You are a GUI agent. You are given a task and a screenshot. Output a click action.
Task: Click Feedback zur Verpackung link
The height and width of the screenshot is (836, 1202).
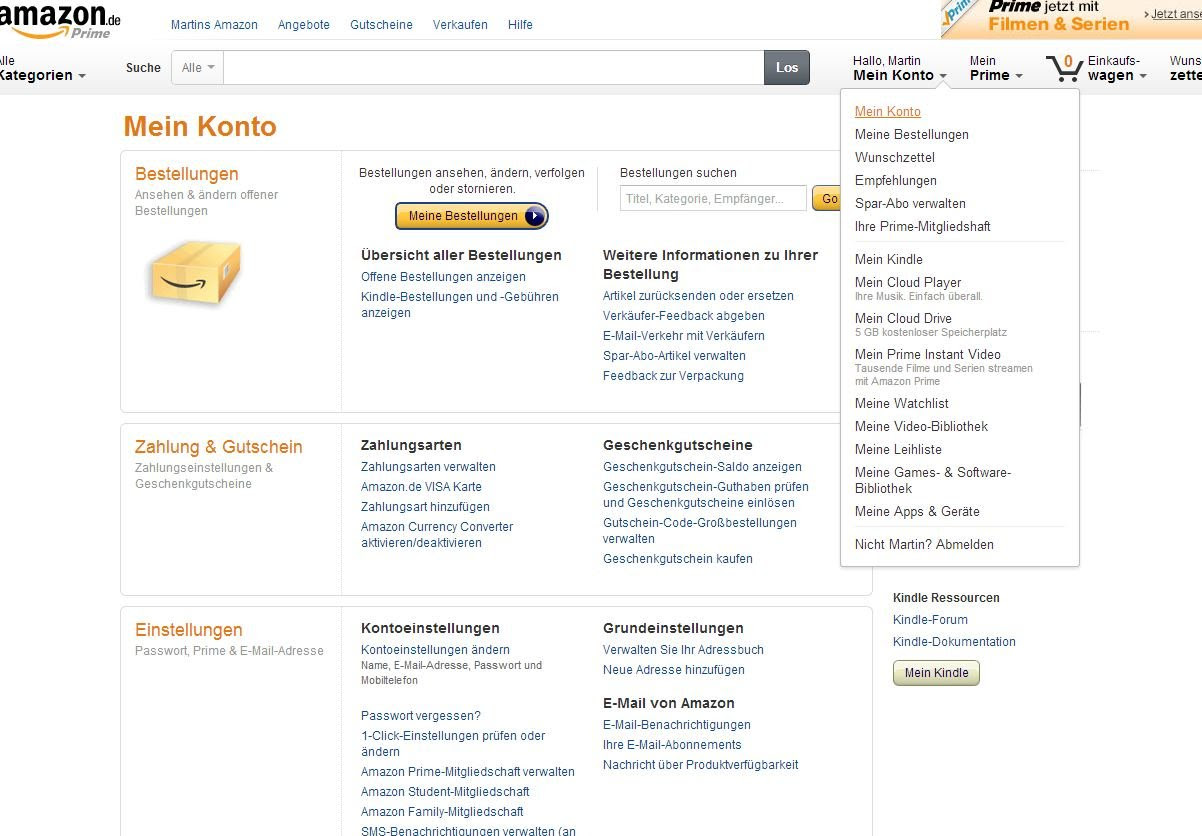[673, 376]
